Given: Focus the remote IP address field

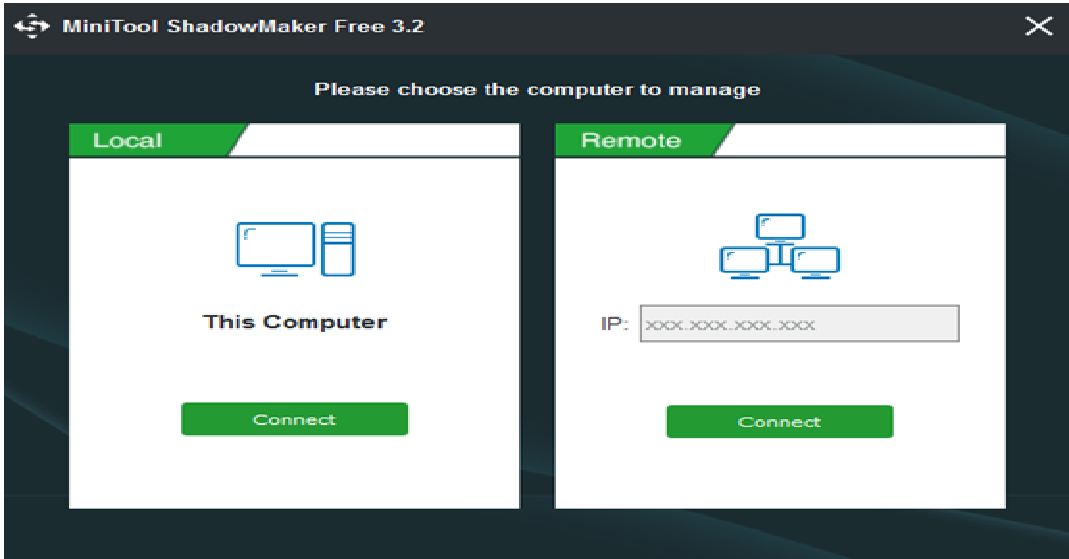Looking at the screenshot, I should click(799, 324).
